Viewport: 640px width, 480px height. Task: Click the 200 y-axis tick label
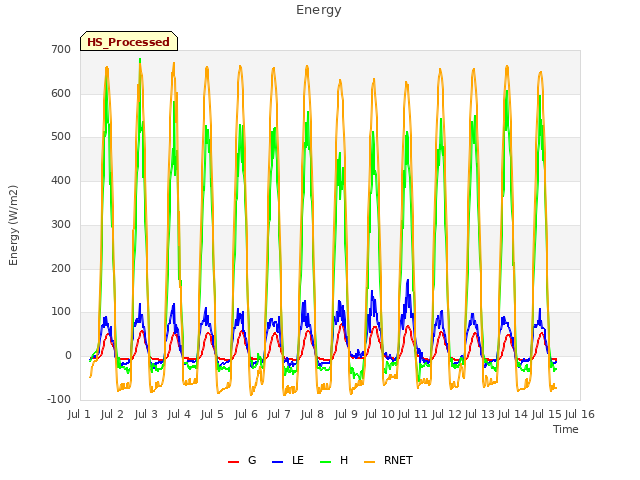point(61,269)
